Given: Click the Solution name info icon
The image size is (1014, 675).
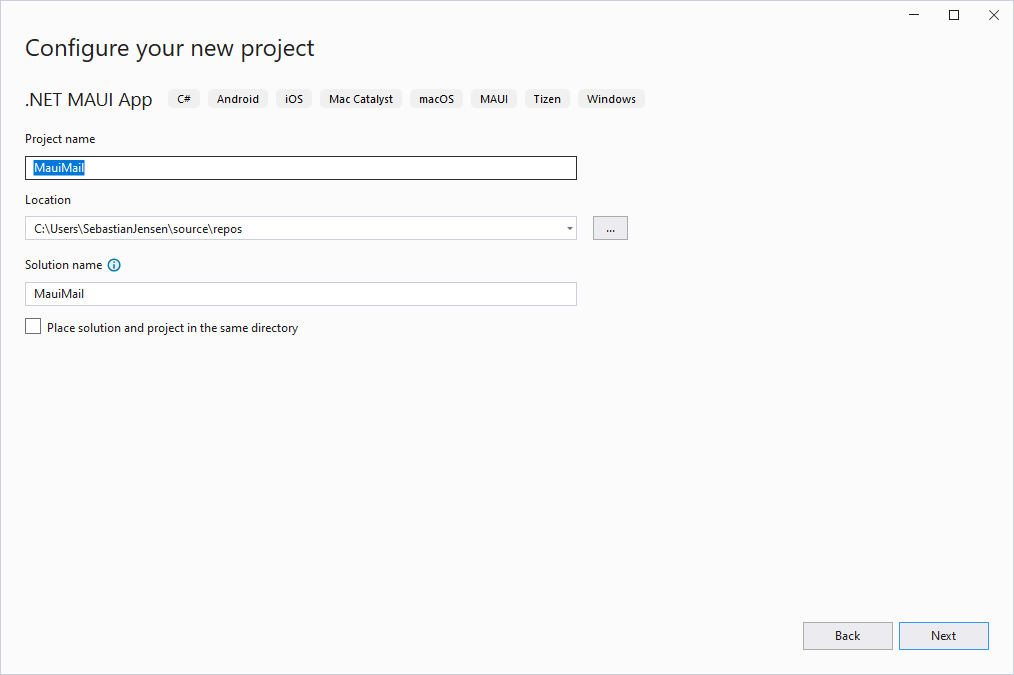Looking at the screenshot, I should click(x=114, y=265).
